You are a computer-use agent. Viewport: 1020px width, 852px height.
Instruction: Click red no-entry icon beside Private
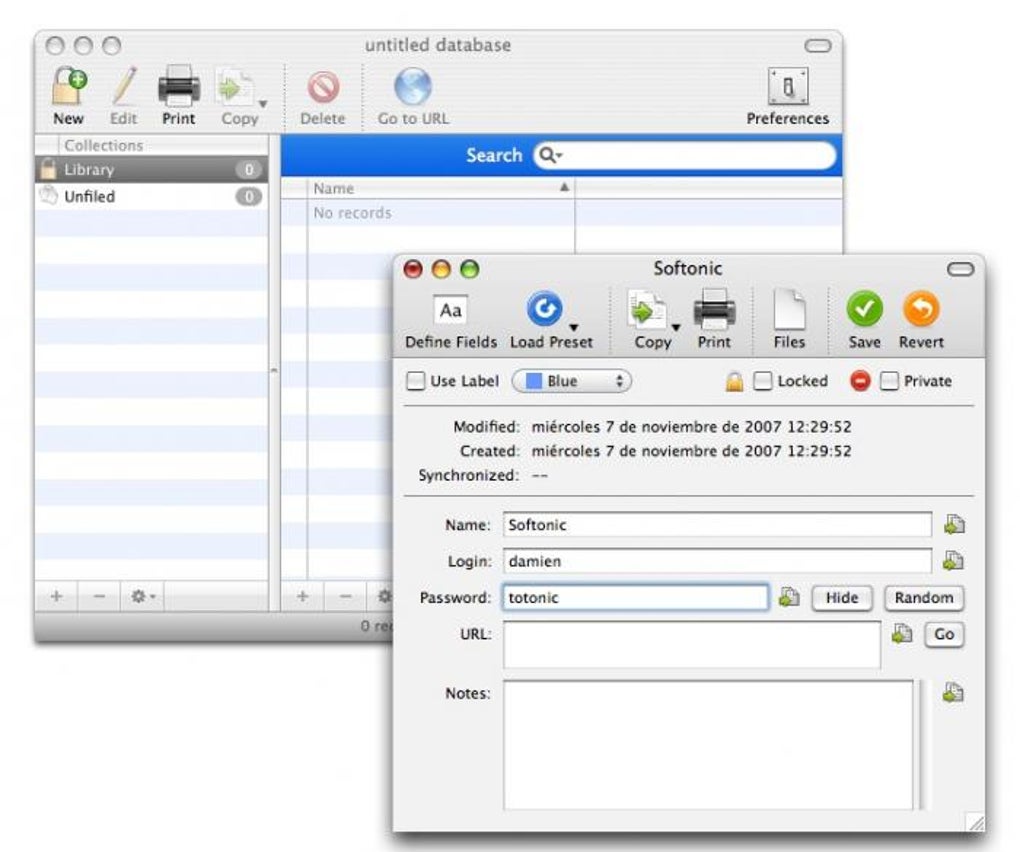860,381
